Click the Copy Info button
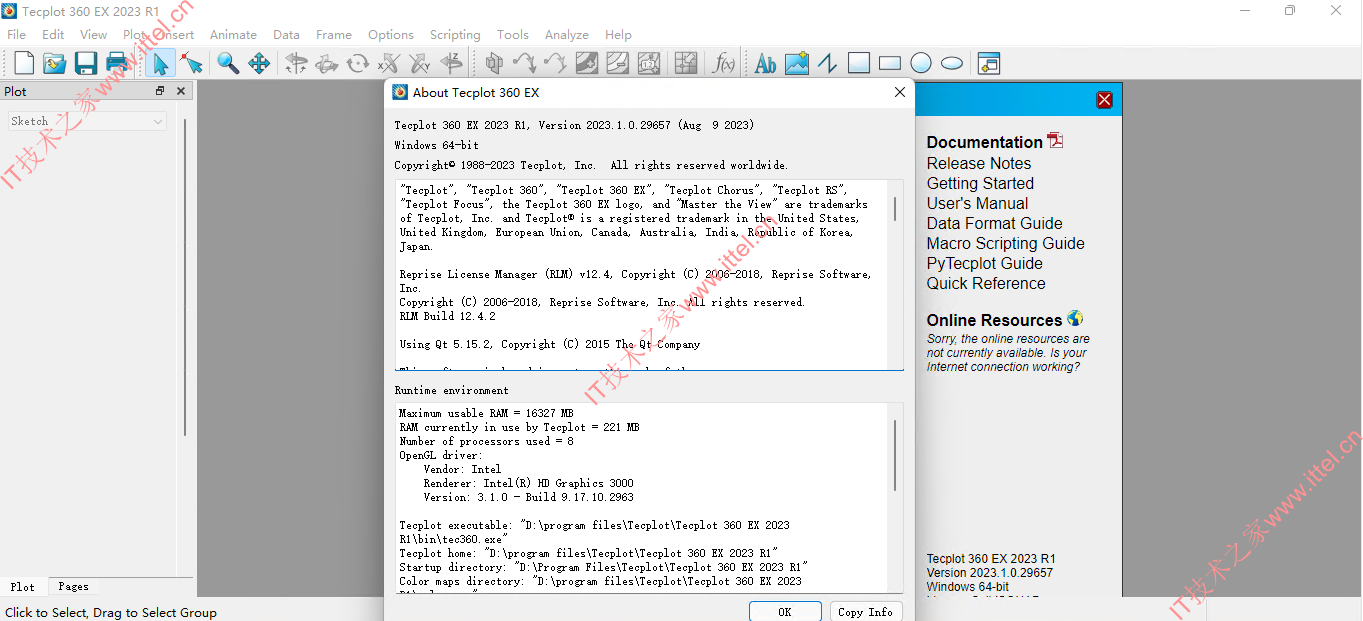Image resolution: width=1363 pixels, height=621 pixels. pos(866,612)
